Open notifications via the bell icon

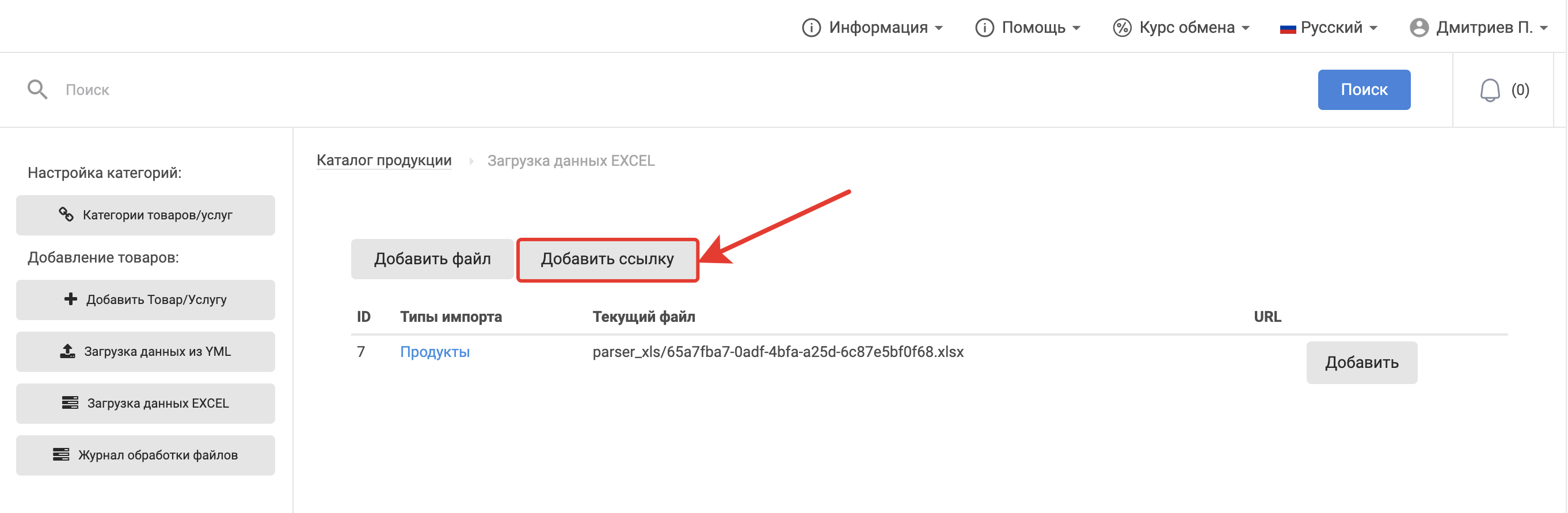[x=1490, y=90]
